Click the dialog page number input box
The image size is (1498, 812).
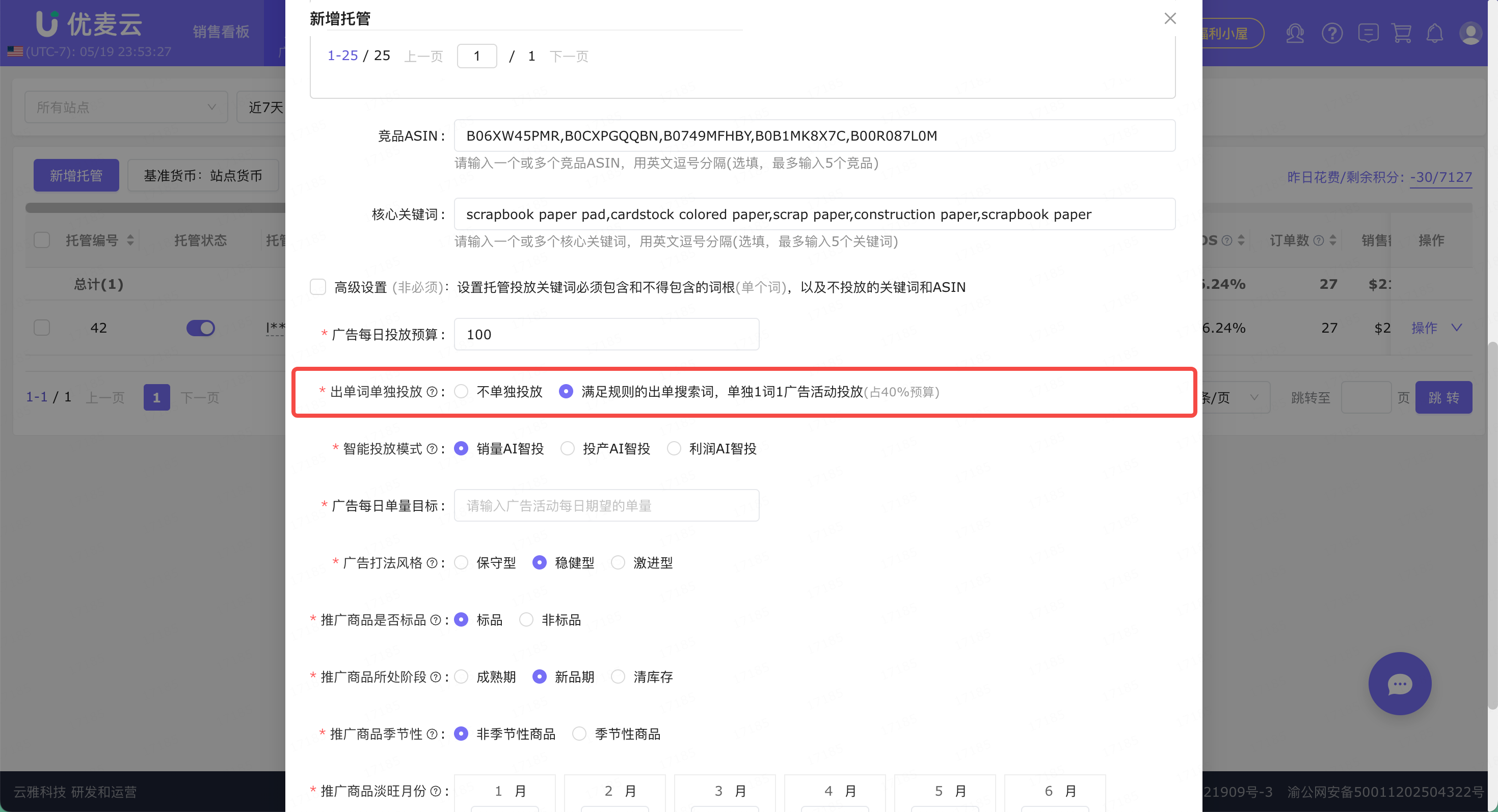tap(477, 57)
